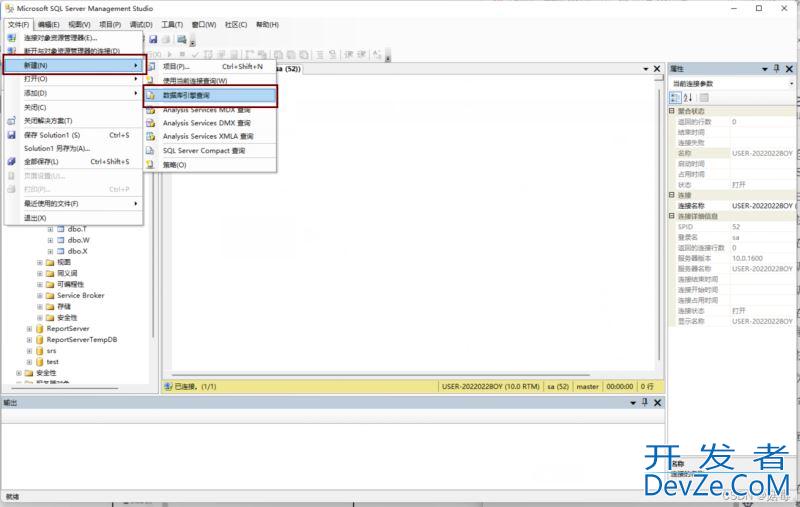Viewport: 800px width, 507px height.
Task: Click the 已连接 status icon in yellow status bar
Action: 168,386
